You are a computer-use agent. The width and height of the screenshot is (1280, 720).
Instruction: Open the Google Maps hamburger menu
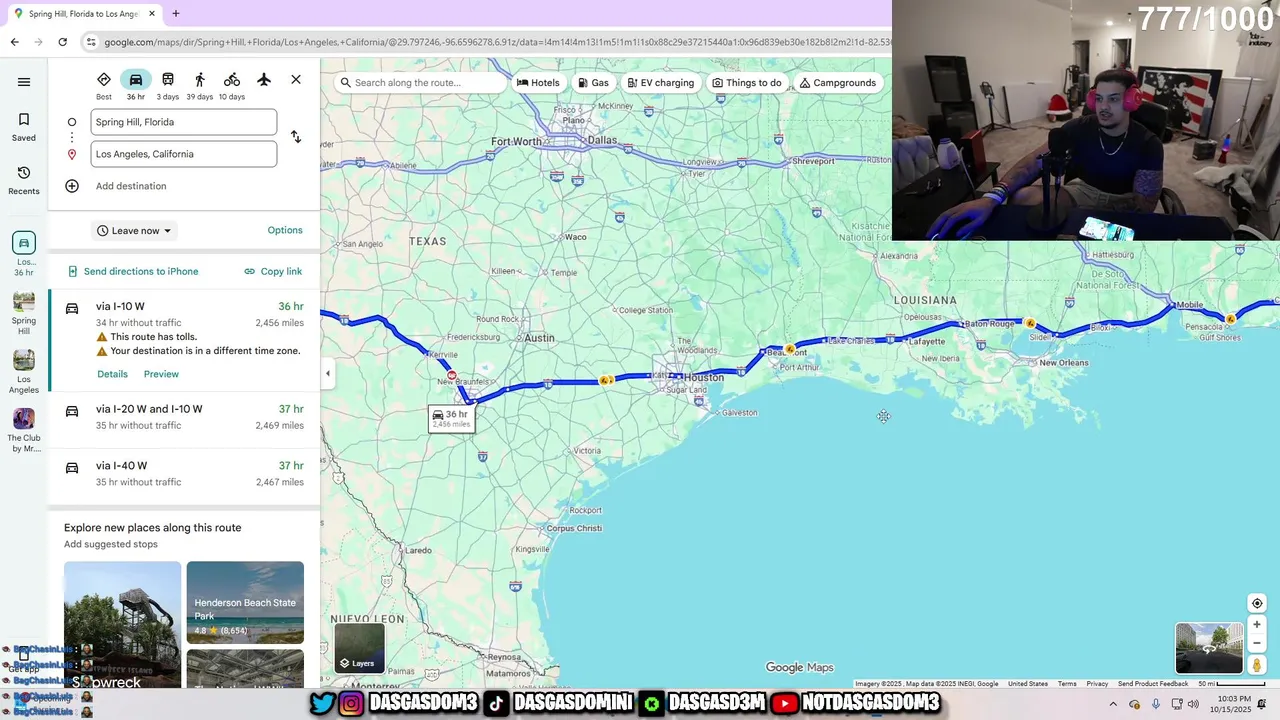(x=24, y=82)
